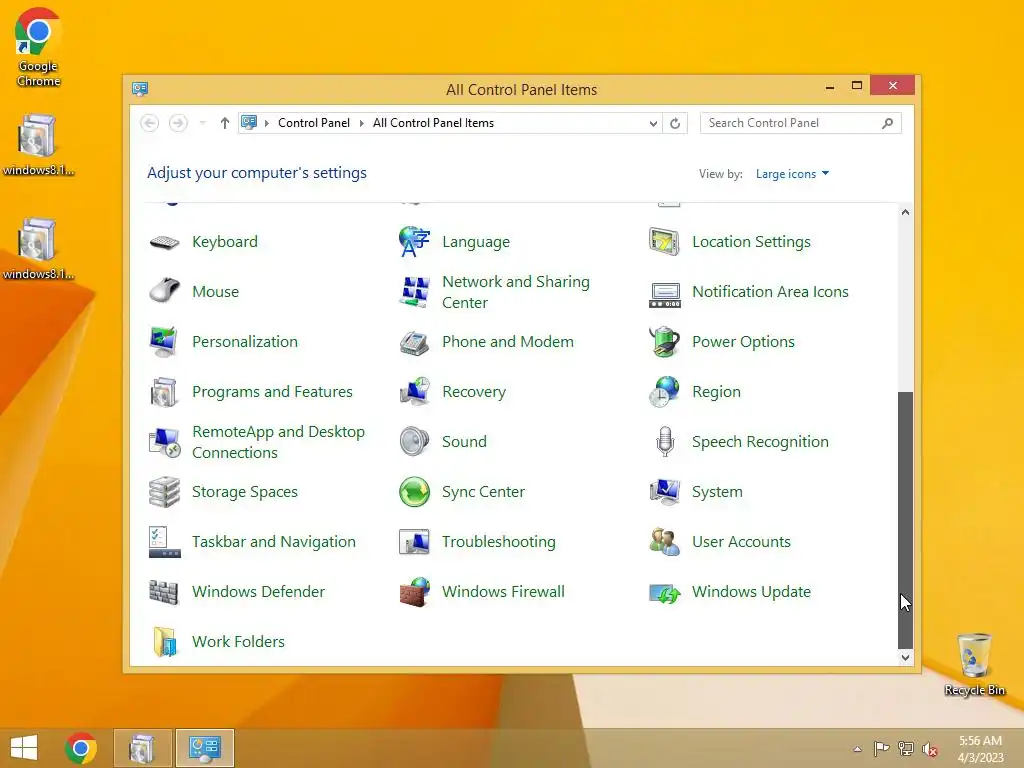Click the scrollbar up arrow
The height and width of the screenshot is (768, 1024).
tap(905, 212)
